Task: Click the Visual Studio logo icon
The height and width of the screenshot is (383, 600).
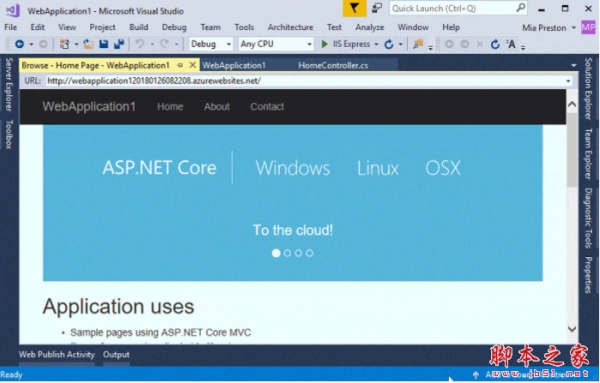Action: coord(13,10)
